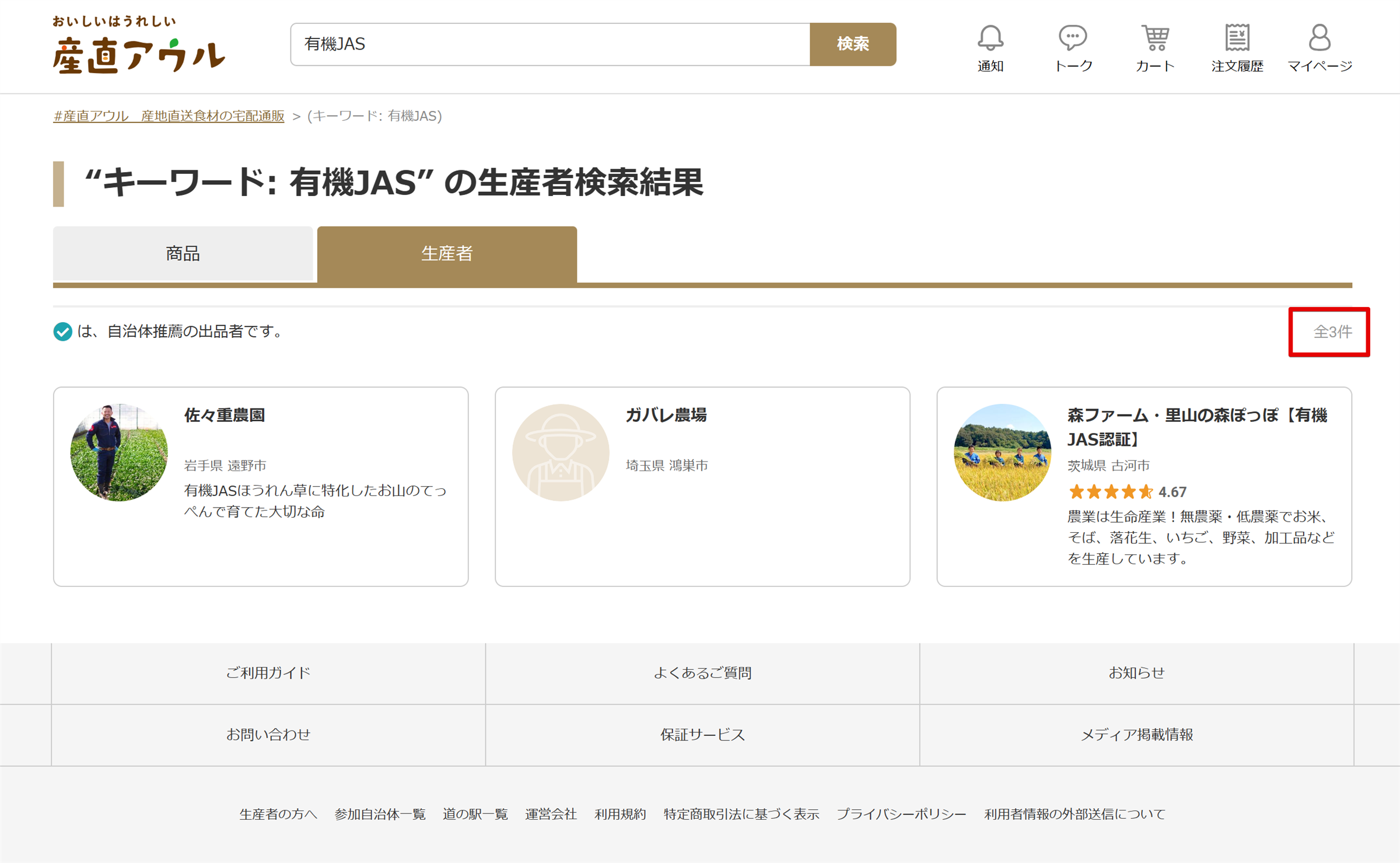The image size is (1400, 863).
Task: Open ご利用ガイド in the footer
Action: [x=268, y=673]
